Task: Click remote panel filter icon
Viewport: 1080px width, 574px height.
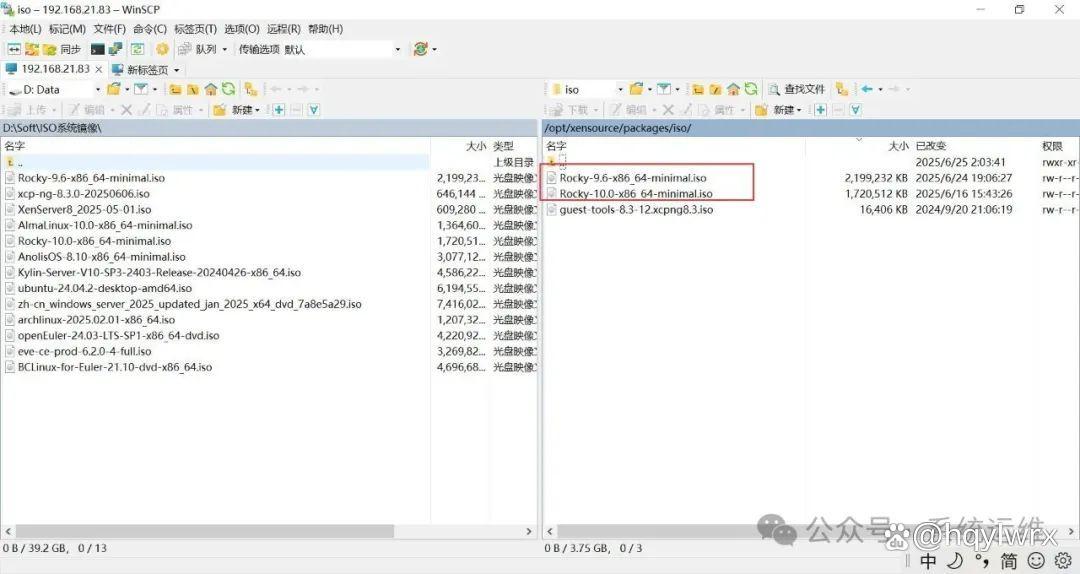Action: (664, 89)
